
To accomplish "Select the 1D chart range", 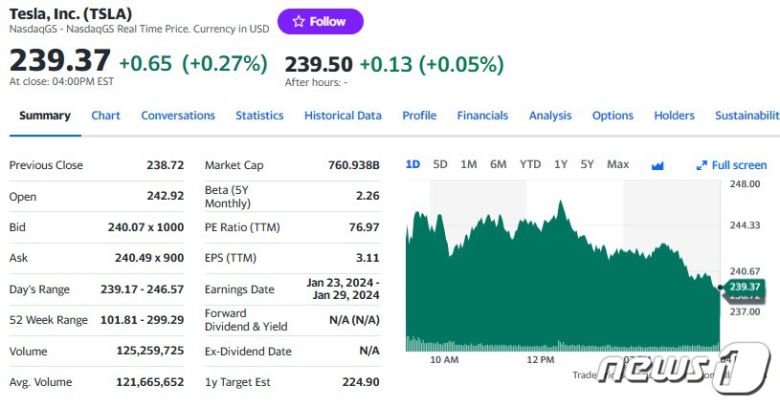I will pyautogui.click(x=413, y=164).
